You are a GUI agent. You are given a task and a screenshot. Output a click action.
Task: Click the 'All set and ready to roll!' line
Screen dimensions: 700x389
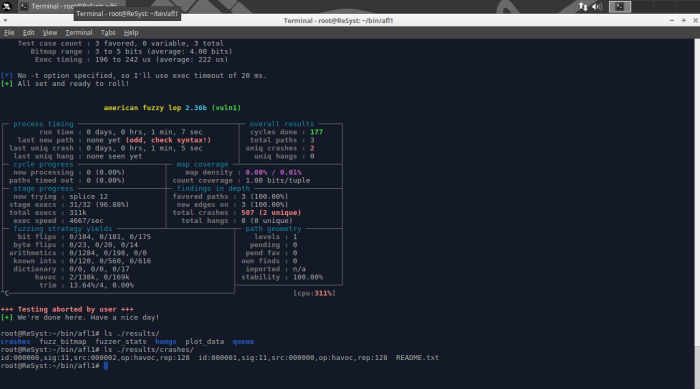pos(73,84)
